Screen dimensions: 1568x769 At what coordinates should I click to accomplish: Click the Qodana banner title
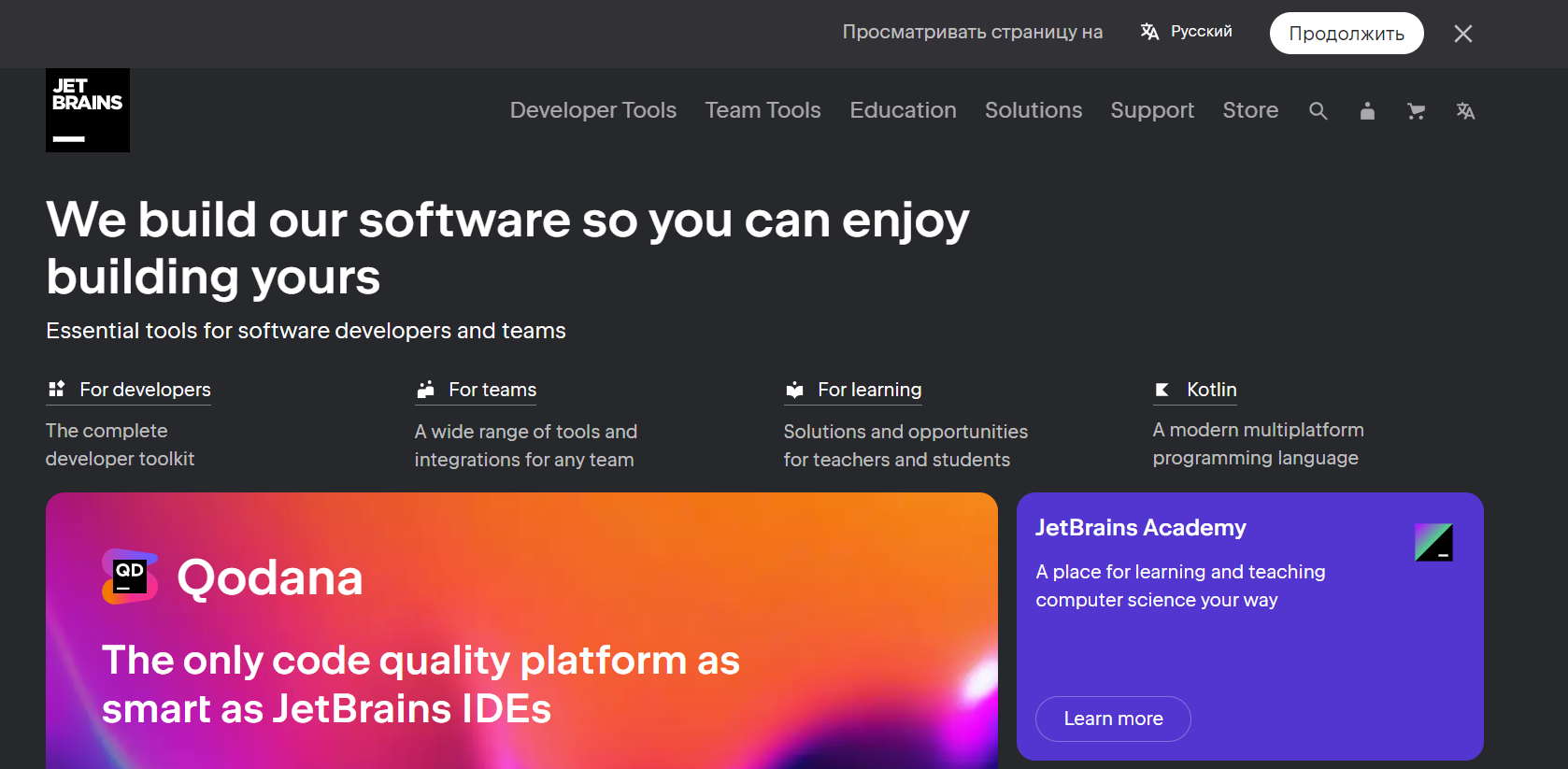tap(270, 577)
